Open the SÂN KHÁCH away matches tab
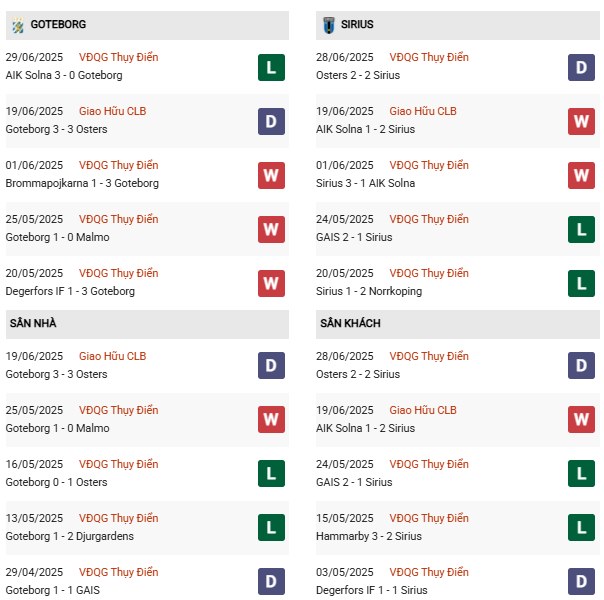The width and height of the screenshot is (604, 600). (x=350, y=324)
